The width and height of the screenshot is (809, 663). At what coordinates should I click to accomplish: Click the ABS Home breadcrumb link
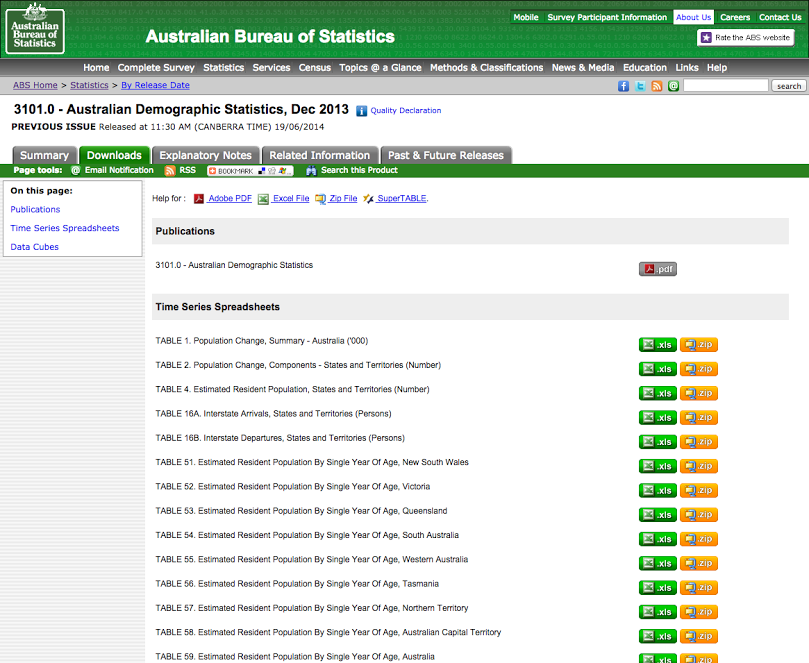point(35,85)
